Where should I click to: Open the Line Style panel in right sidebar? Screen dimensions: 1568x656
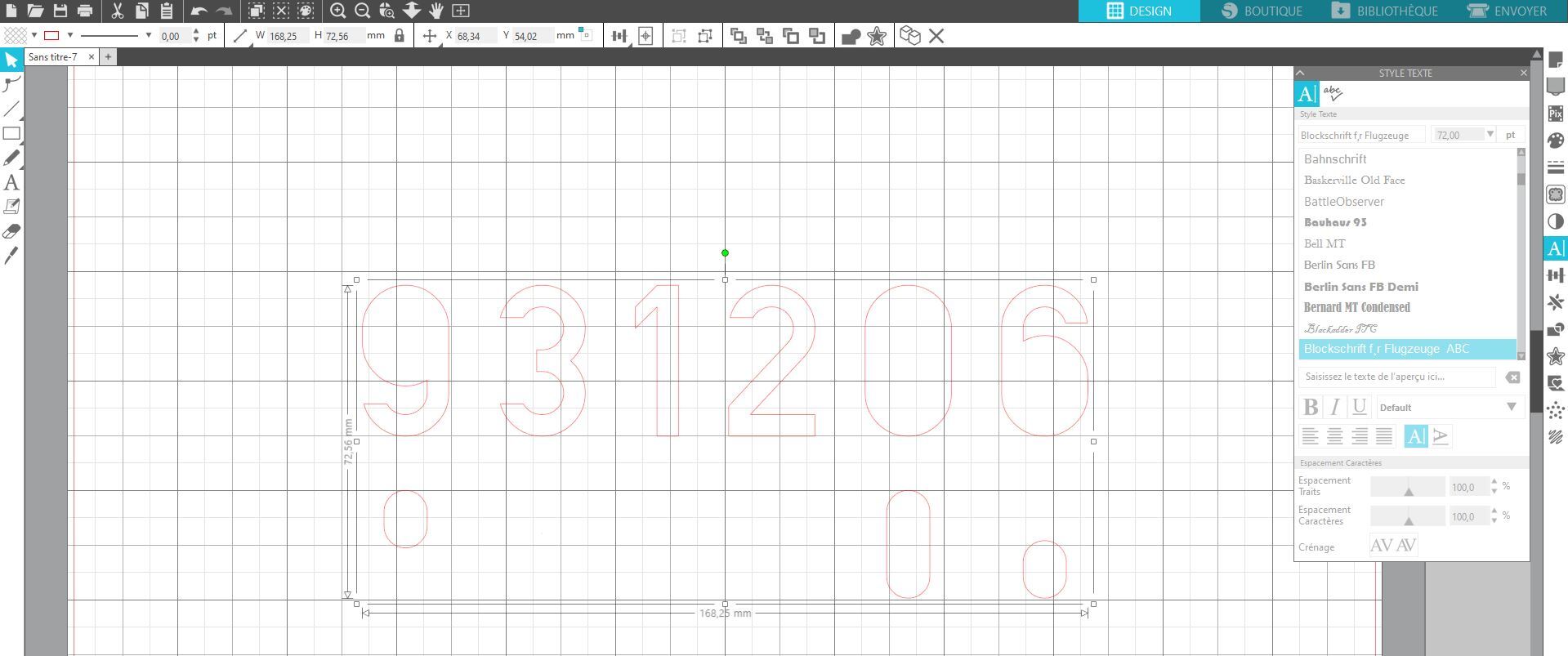(x=1556, y=168)
